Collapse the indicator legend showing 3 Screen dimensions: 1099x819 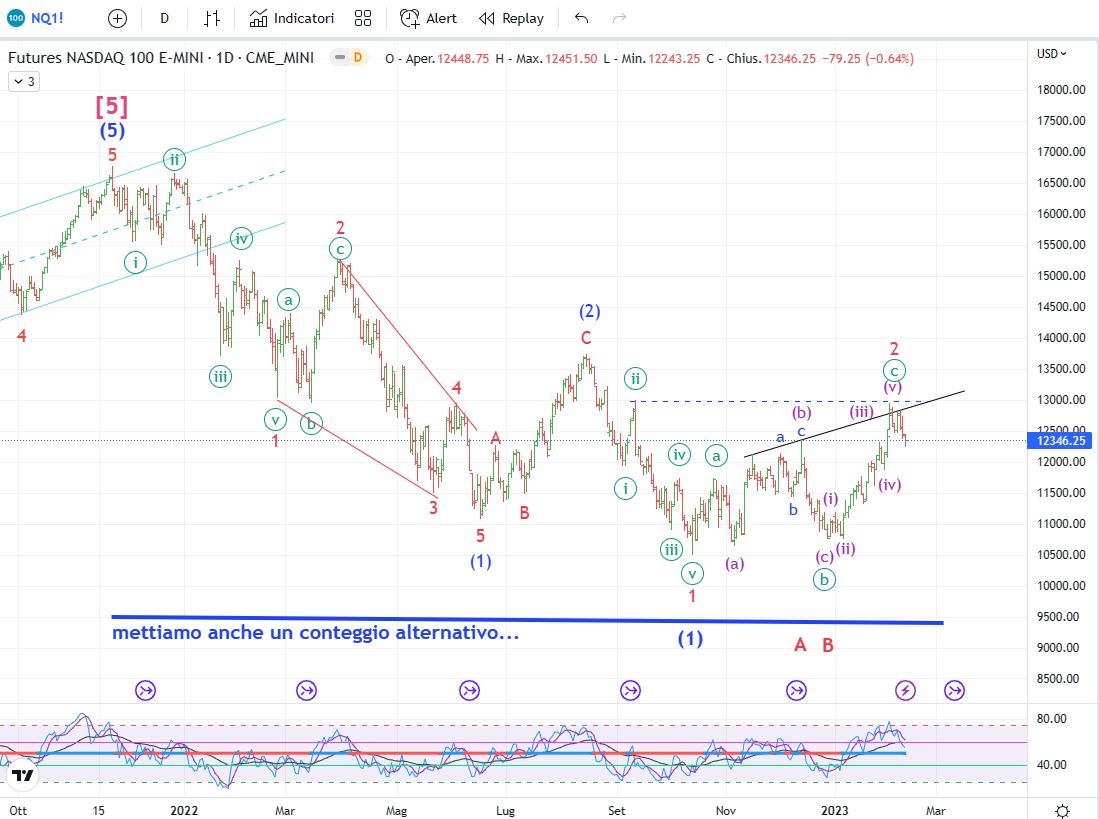24,81
